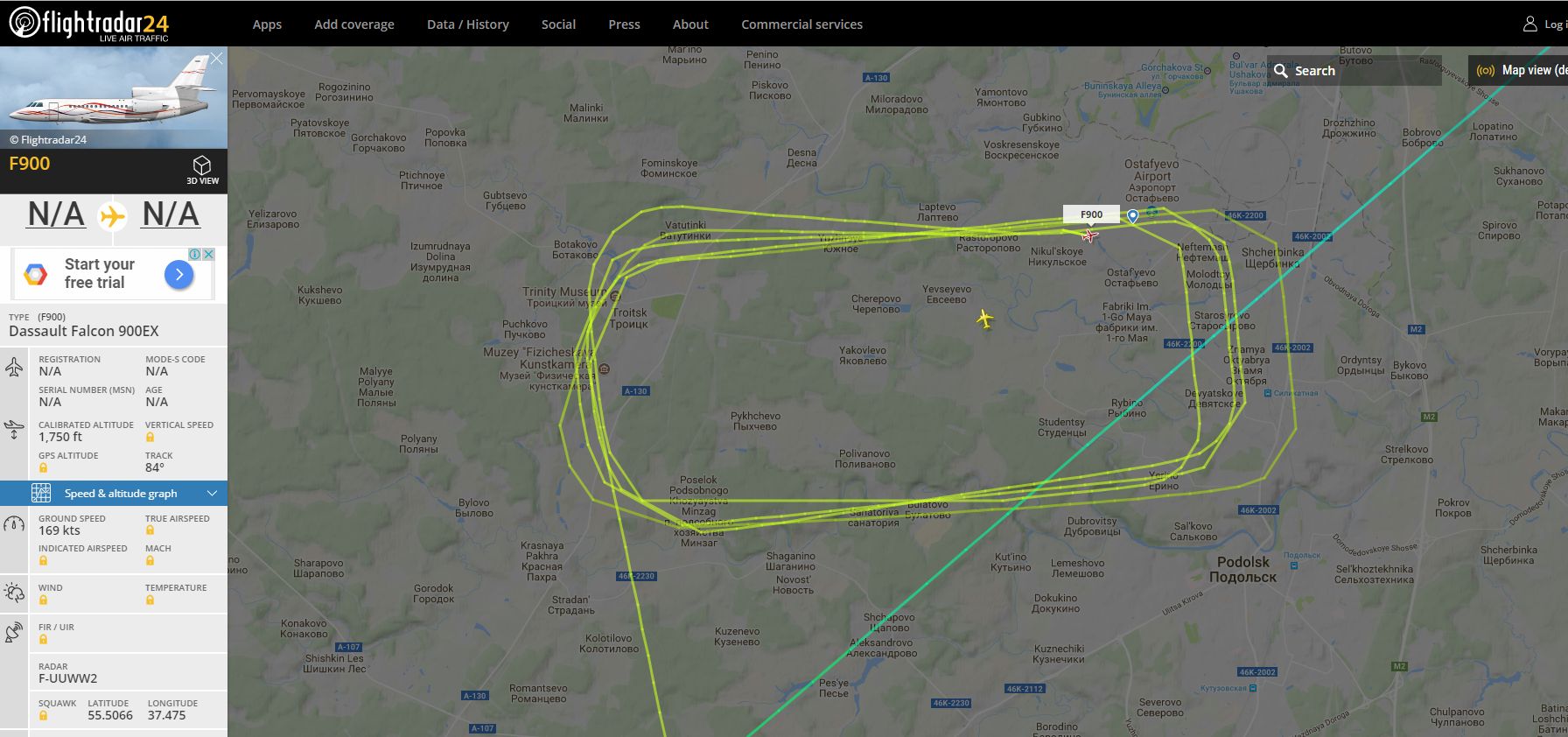This screenshot has width=1568, height=737.
Task: Click the Map view radar icon
Action: (x=1486, y=71)
